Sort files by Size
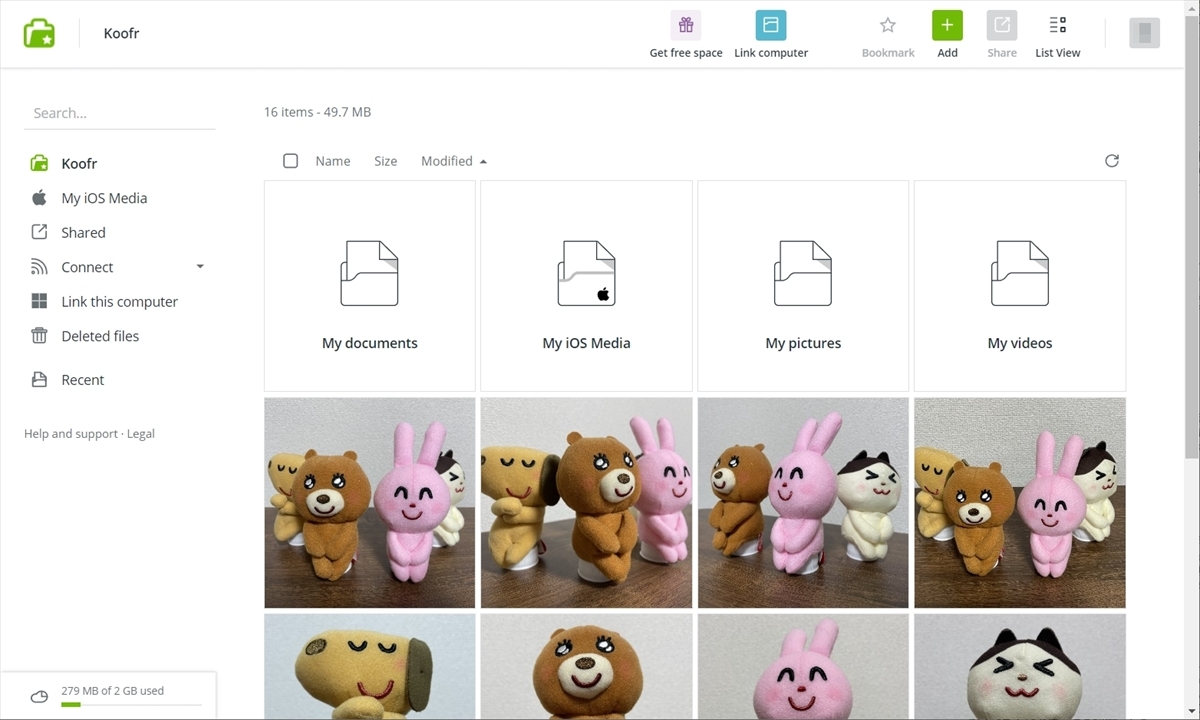 tap(385, 161)
